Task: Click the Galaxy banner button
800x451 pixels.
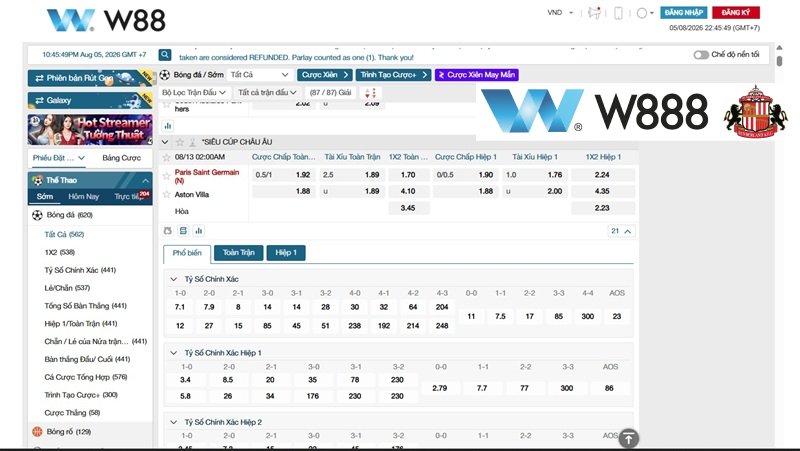Action: pos(90,101)
